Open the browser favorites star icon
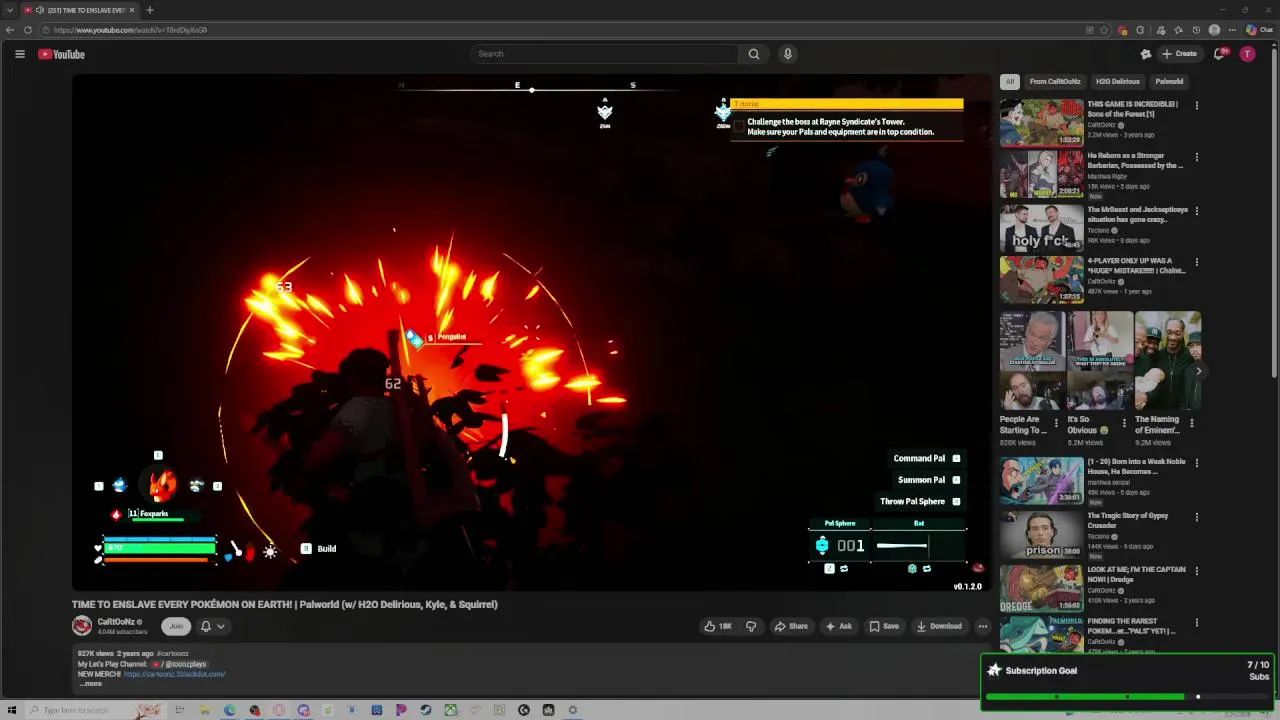 [1178, 30]
